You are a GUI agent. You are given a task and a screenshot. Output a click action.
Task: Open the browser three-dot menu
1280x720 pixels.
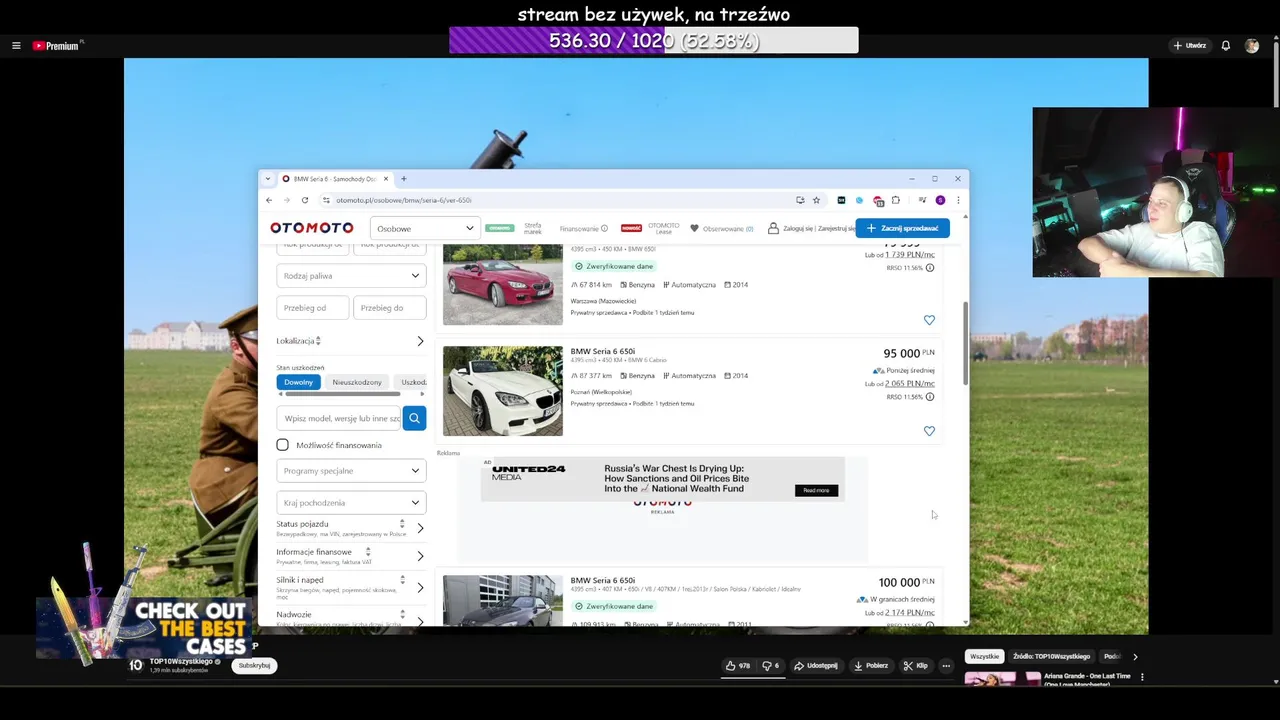click(958, 200)
